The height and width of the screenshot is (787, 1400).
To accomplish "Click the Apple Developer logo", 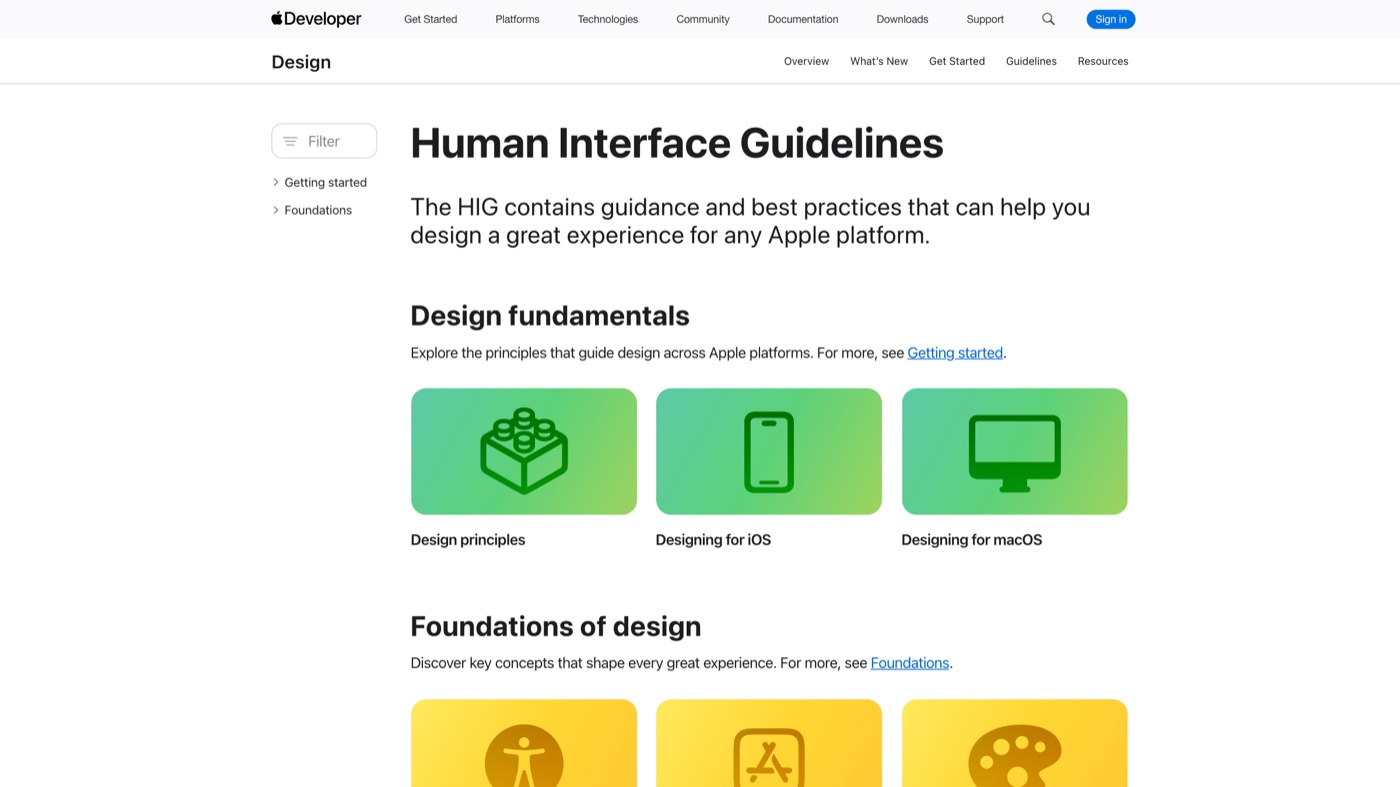I will pos(316,19).
